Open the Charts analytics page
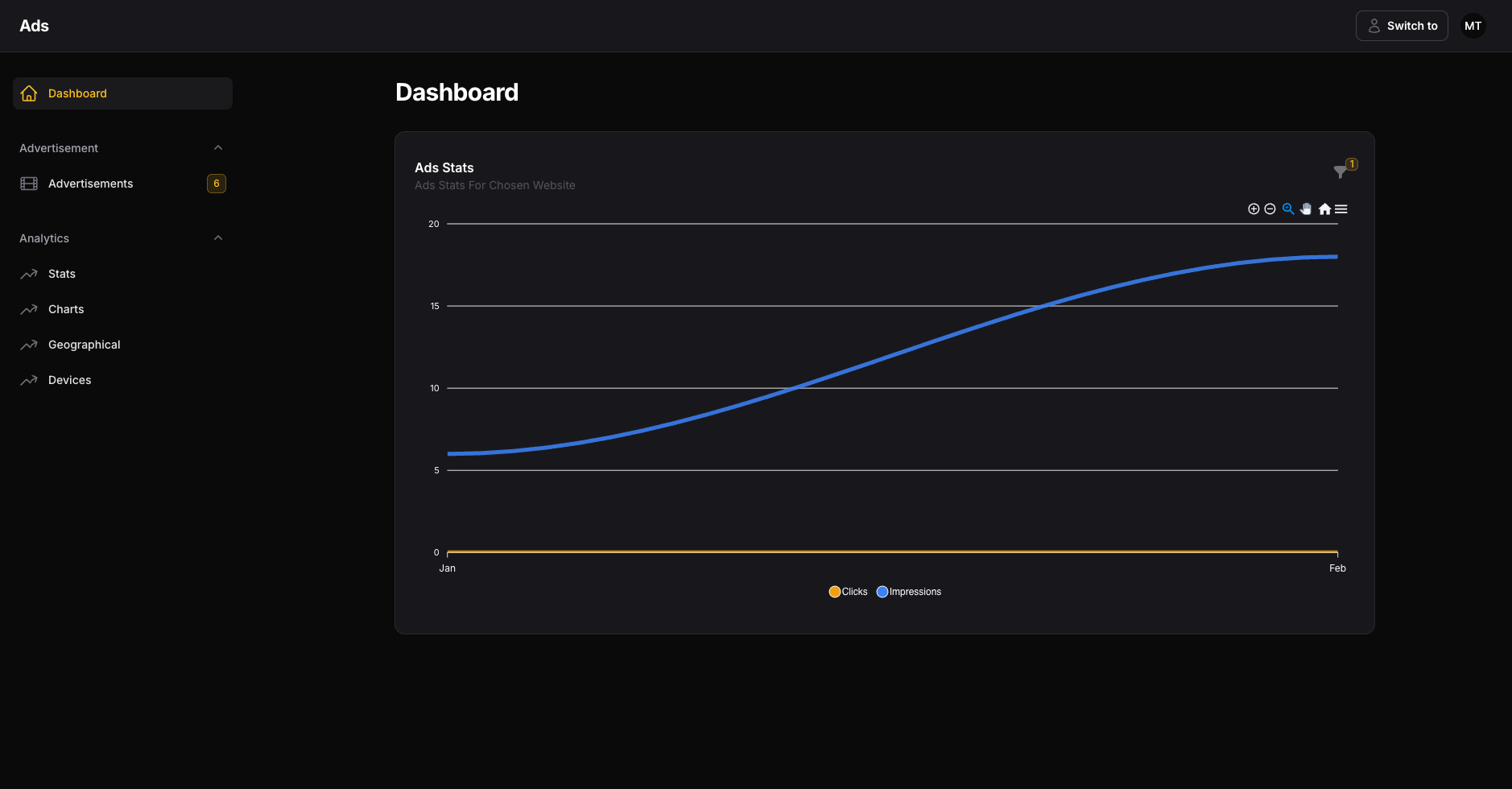 [66, 309]
